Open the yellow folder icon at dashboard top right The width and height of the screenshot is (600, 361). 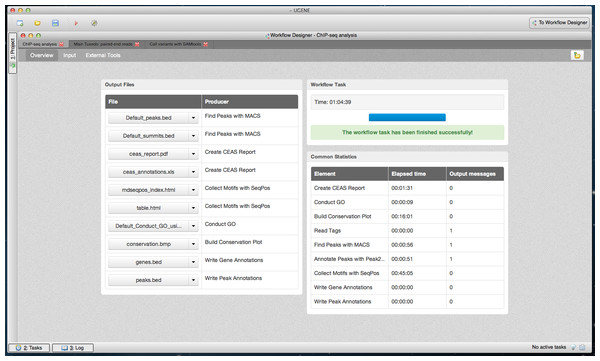coord(577,56)
